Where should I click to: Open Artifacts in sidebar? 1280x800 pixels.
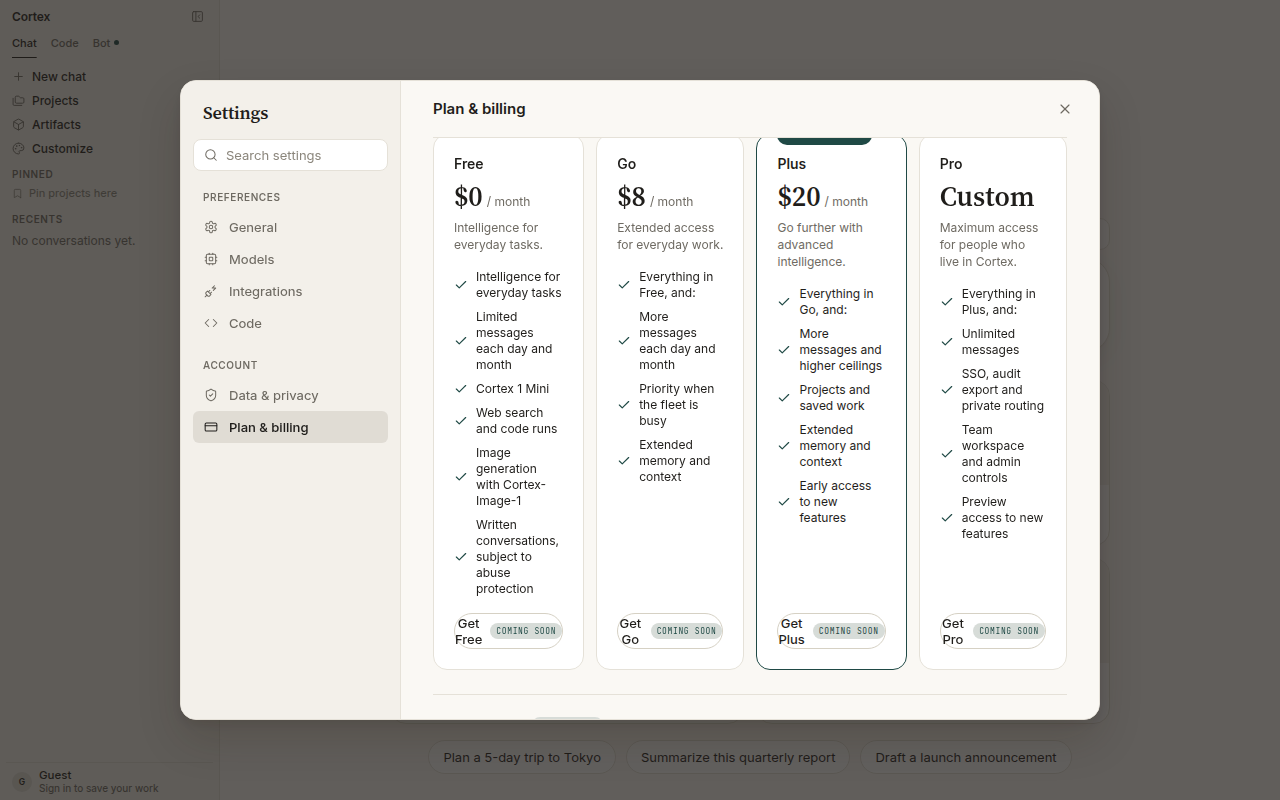[x=108, y=125]
